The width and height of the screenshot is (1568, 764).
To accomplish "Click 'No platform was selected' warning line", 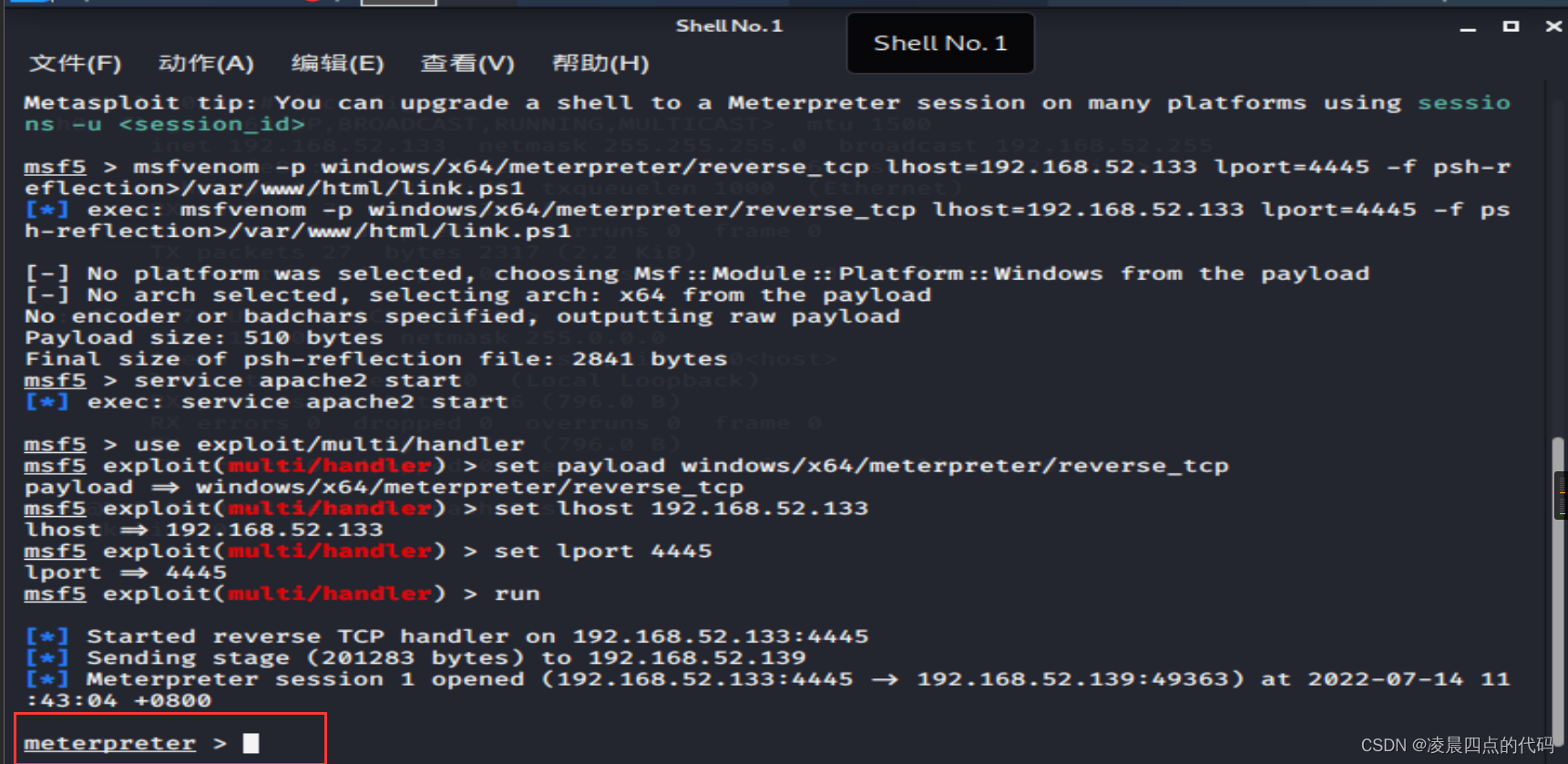I will pyautogui.click(x=697, y=274).
